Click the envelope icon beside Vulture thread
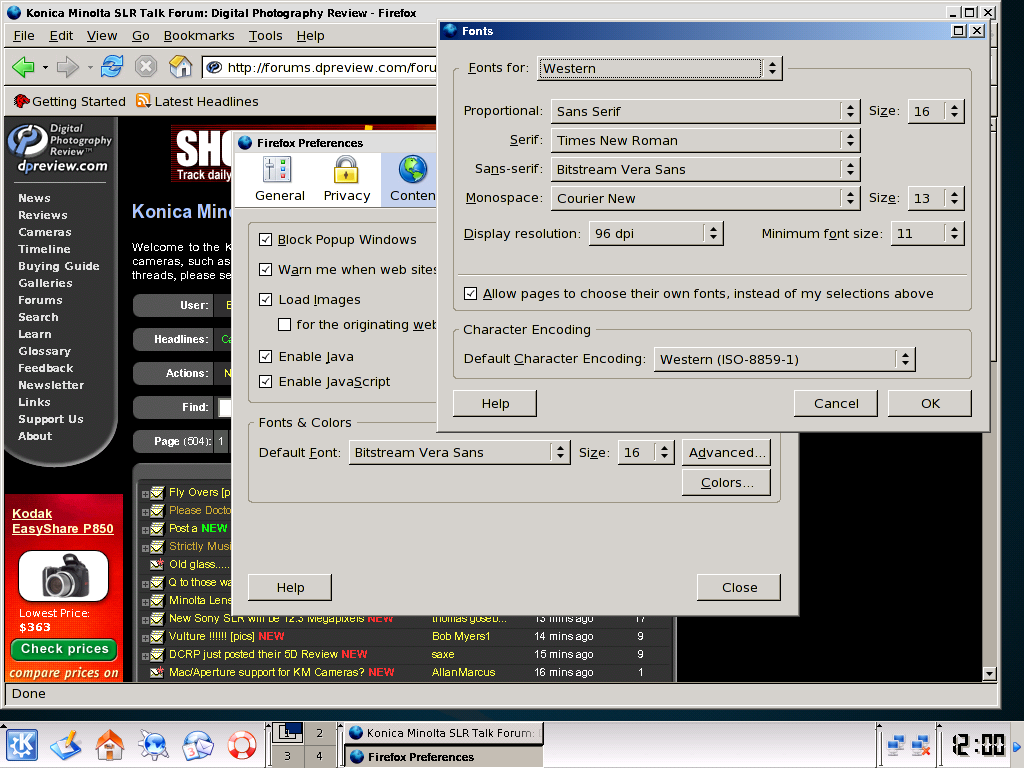This screenshot has width=1024, height=768. coord(157,637)
